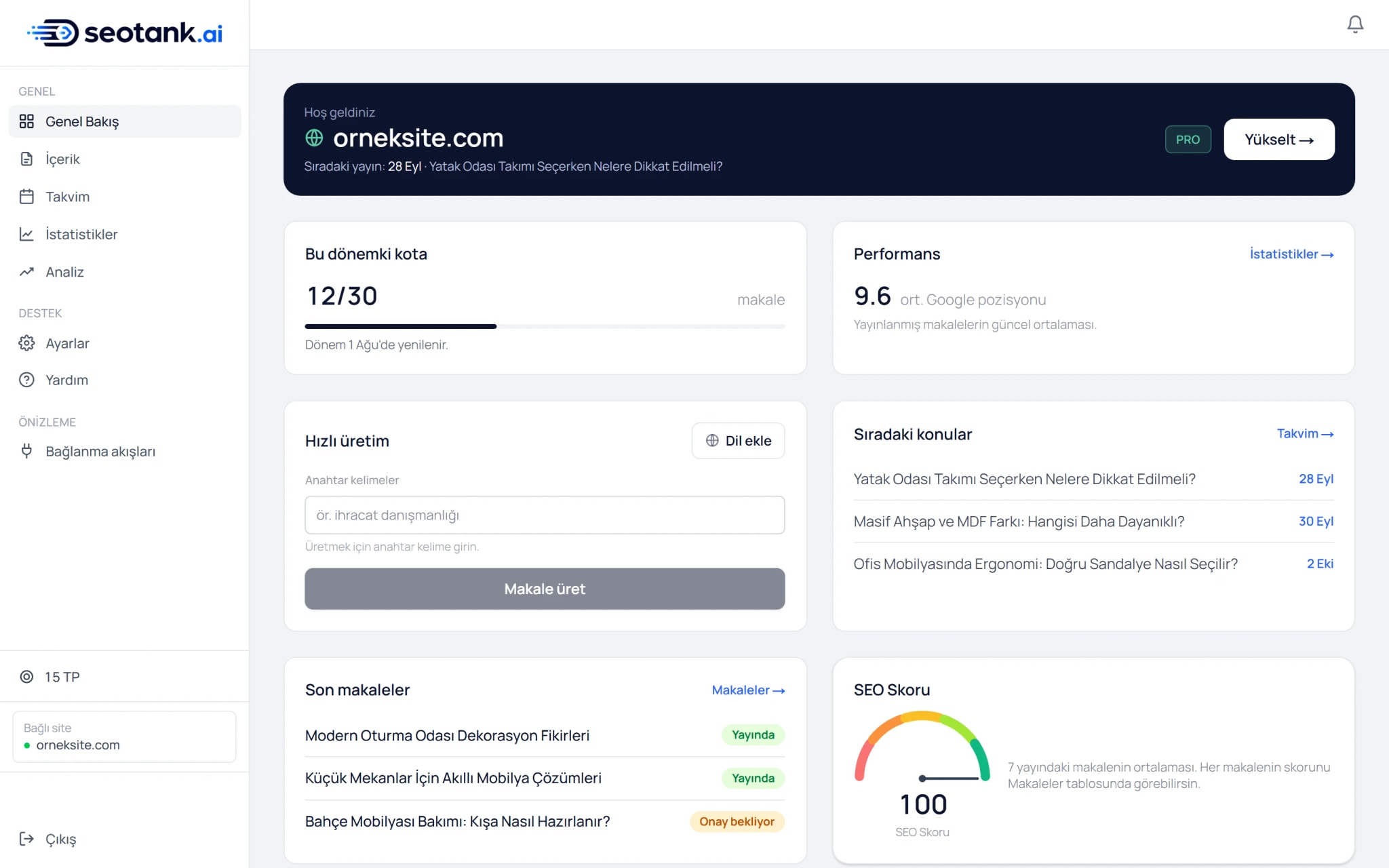
Task: Click the Dil ekle button label
Action: (x=748, y=441)
